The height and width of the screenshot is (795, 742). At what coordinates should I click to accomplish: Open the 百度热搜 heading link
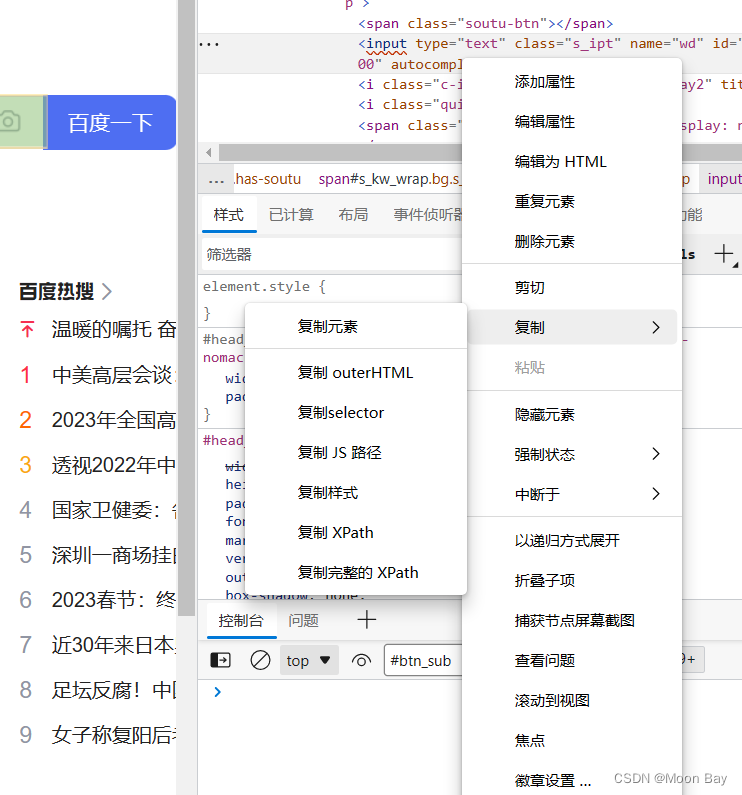[56, 291]
